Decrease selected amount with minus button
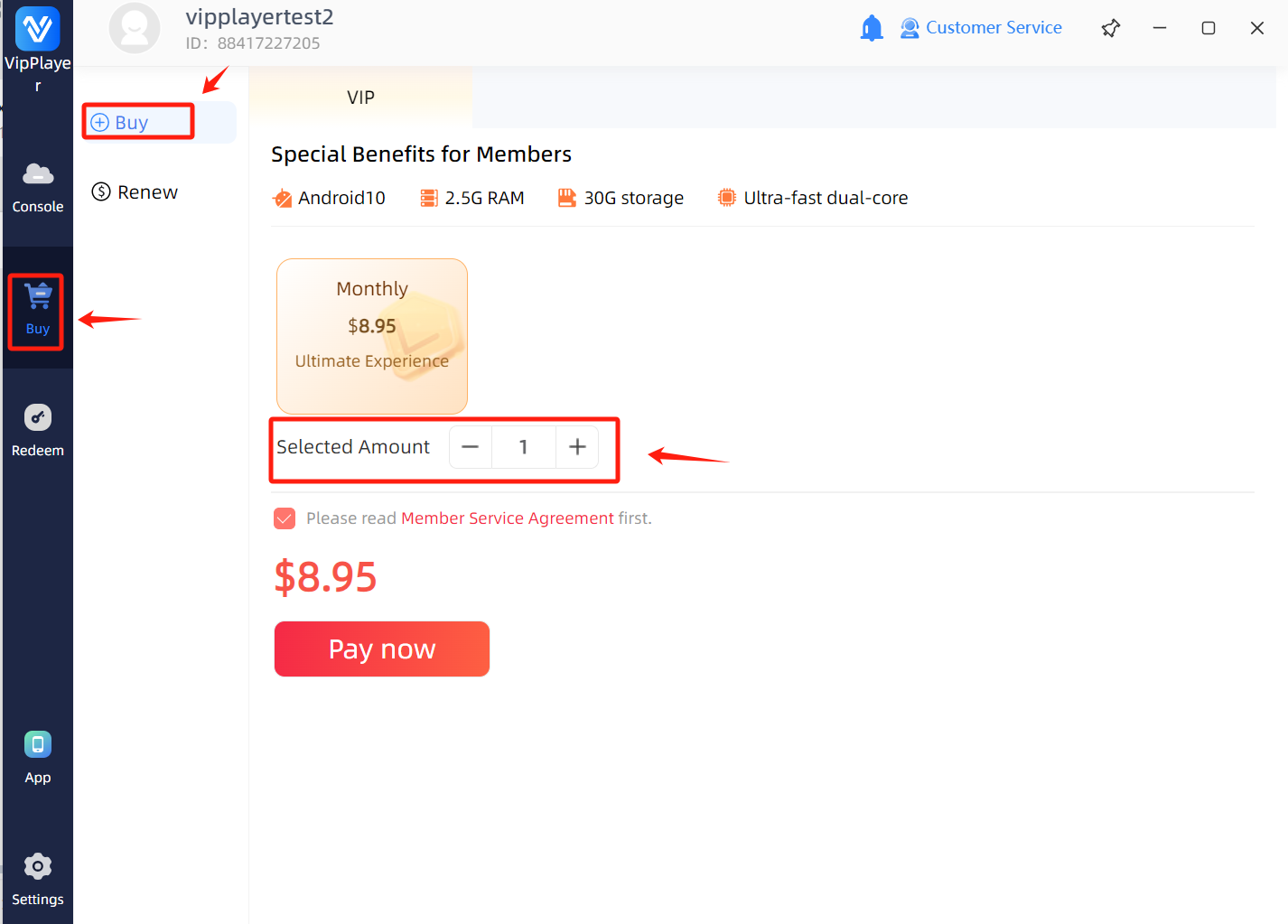Screen dimensions: 1288x924 tap(471, 447)
